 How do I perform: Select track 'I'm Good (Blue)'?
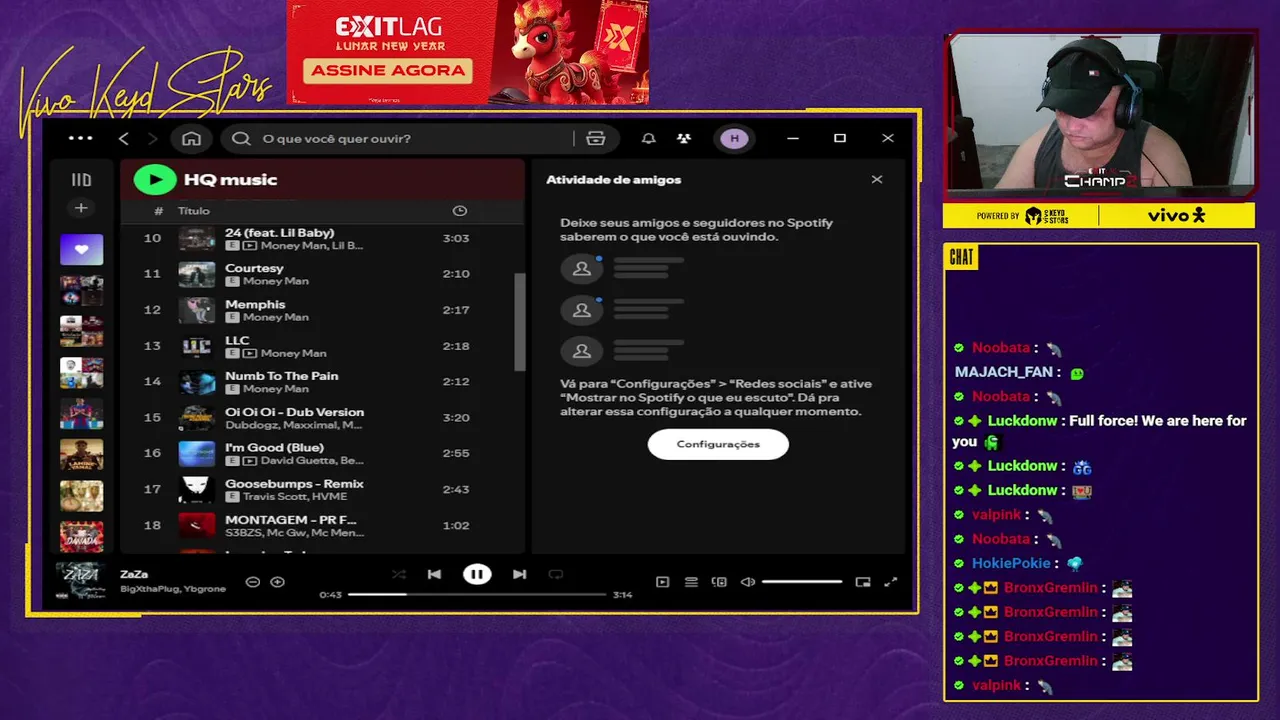tap(321, 453)
